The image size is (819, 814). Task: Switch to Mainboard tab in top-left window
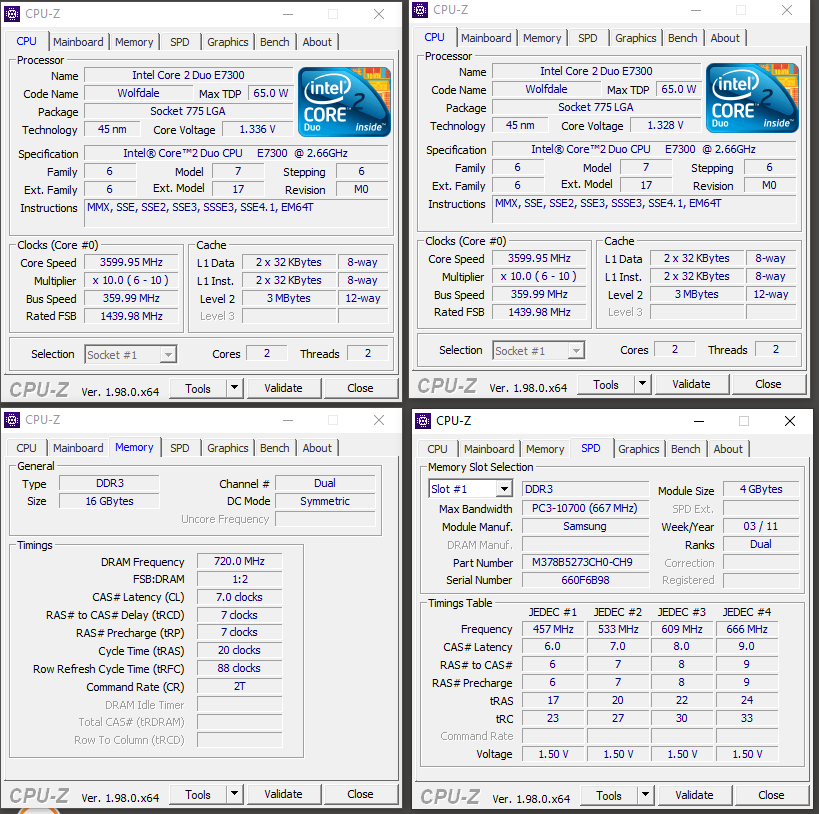[78, 42]
